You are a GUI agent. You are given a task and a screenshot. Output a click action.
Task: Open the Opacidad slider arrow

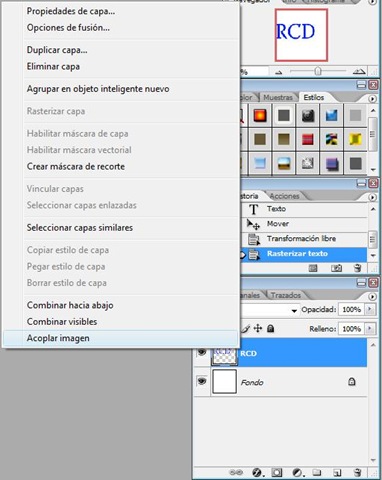369,309
